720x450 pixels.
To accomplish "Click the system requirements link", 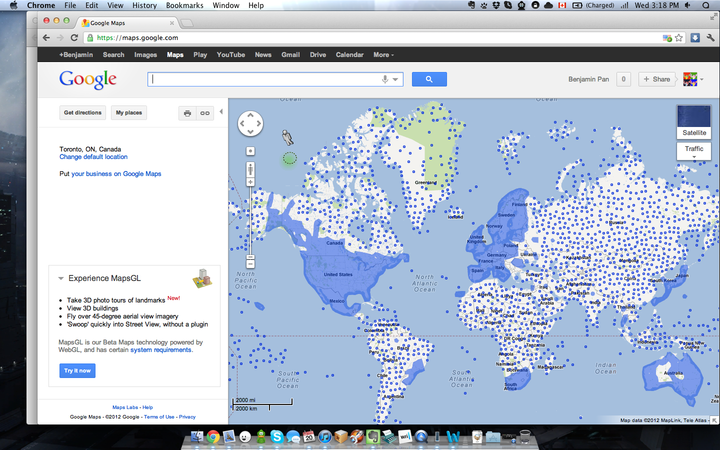I will pyautogui.click(x=161, y=350).
